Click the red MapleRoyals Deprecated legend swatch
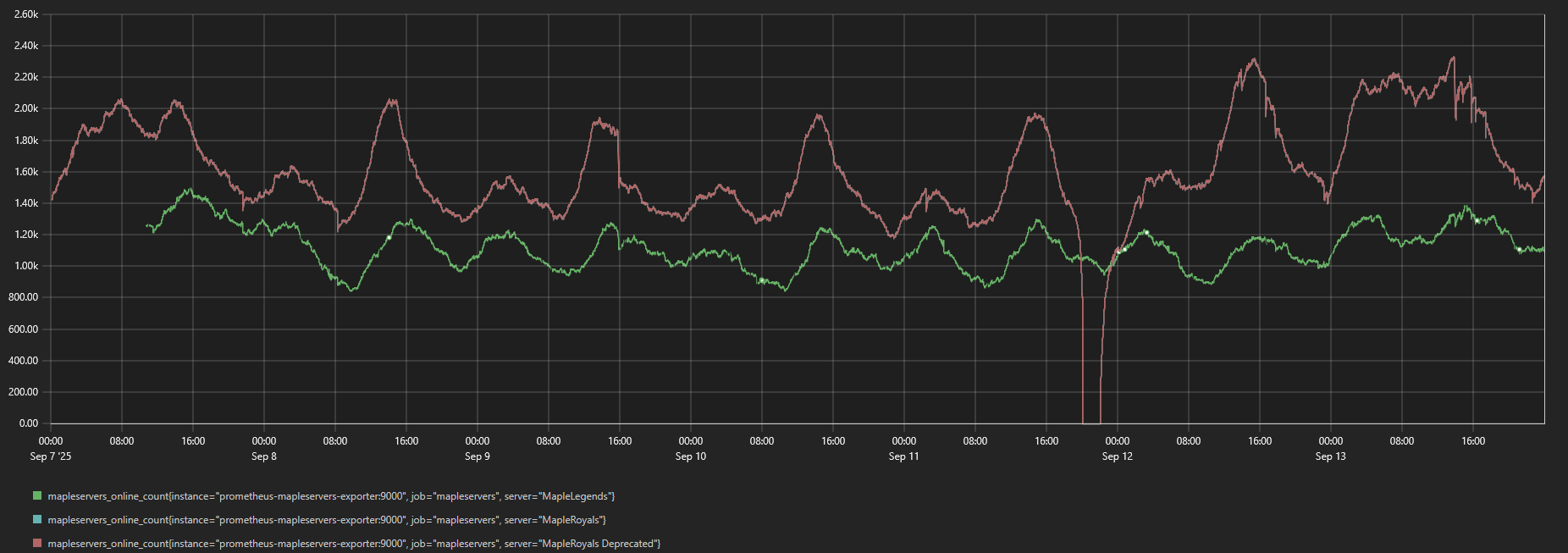The width and height of the screenshot is (1568, 553). (x=37, y=543)
